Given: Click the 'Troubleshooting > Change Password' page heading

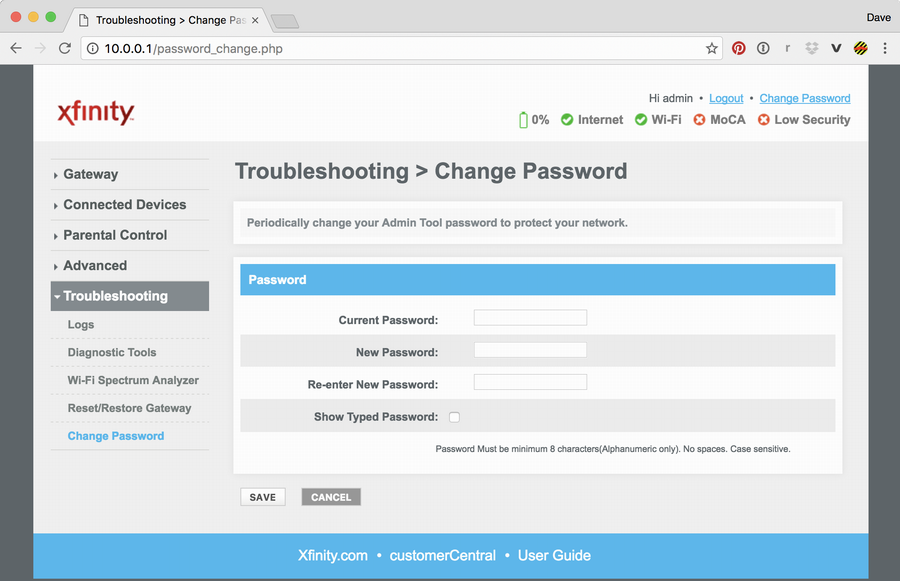Looking at the screenshot, I should point(431,171).
